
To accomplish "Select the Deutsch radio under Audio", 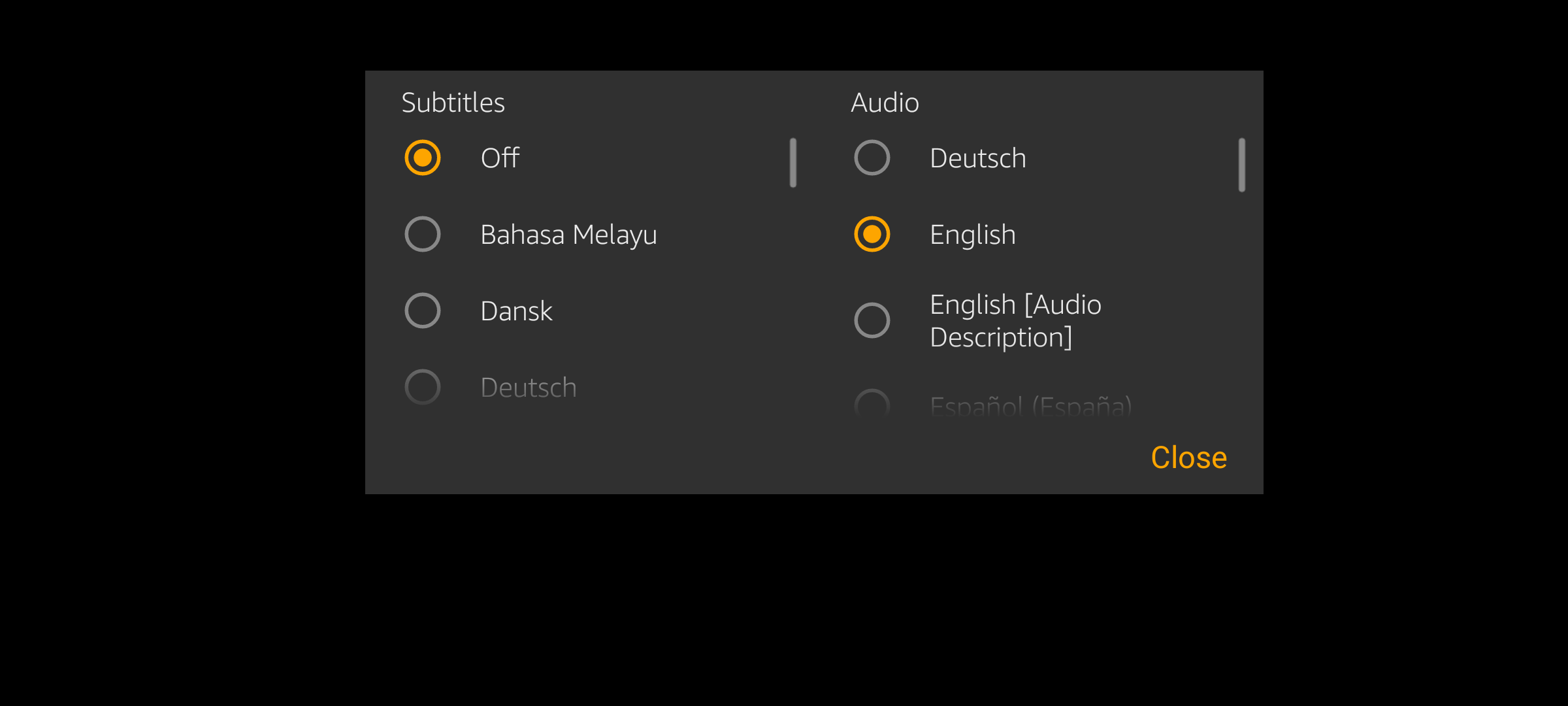I will pos(872,158).
